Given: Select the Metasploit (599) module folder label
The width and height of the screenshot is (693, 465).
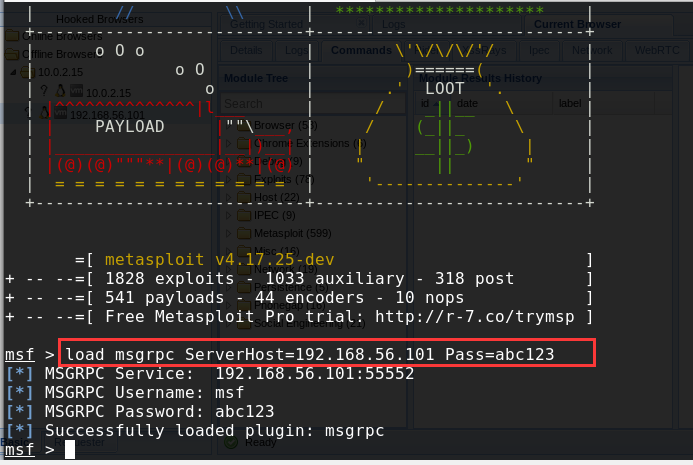Looking at the screenshot, I should (293, 233).
